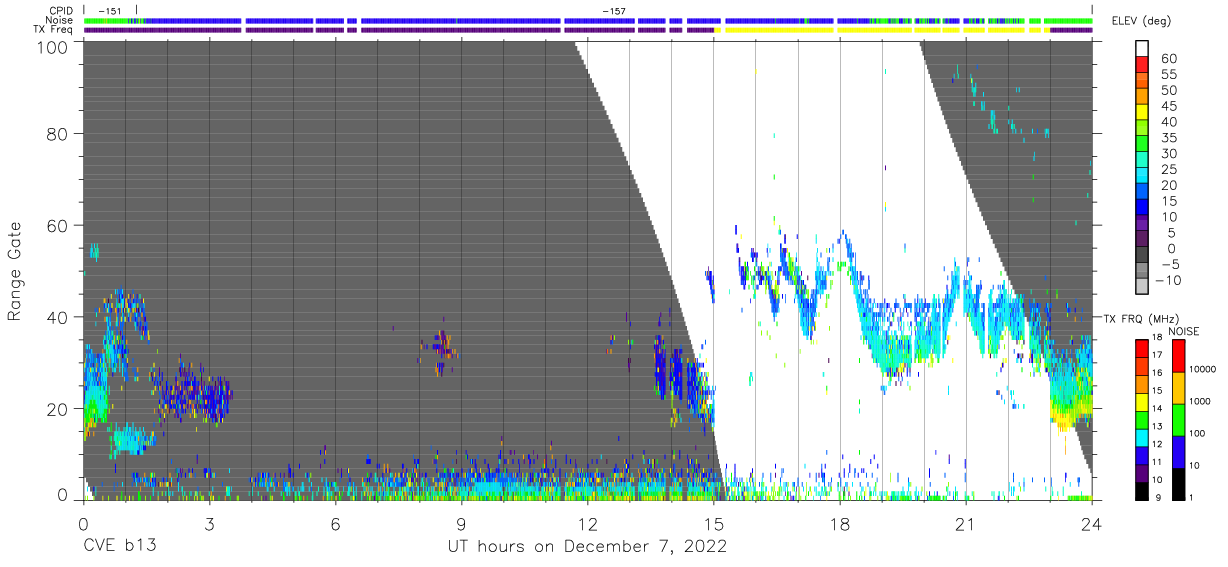
Task: Click the red top segment of NOISE colorbar
Action: 1178,355
